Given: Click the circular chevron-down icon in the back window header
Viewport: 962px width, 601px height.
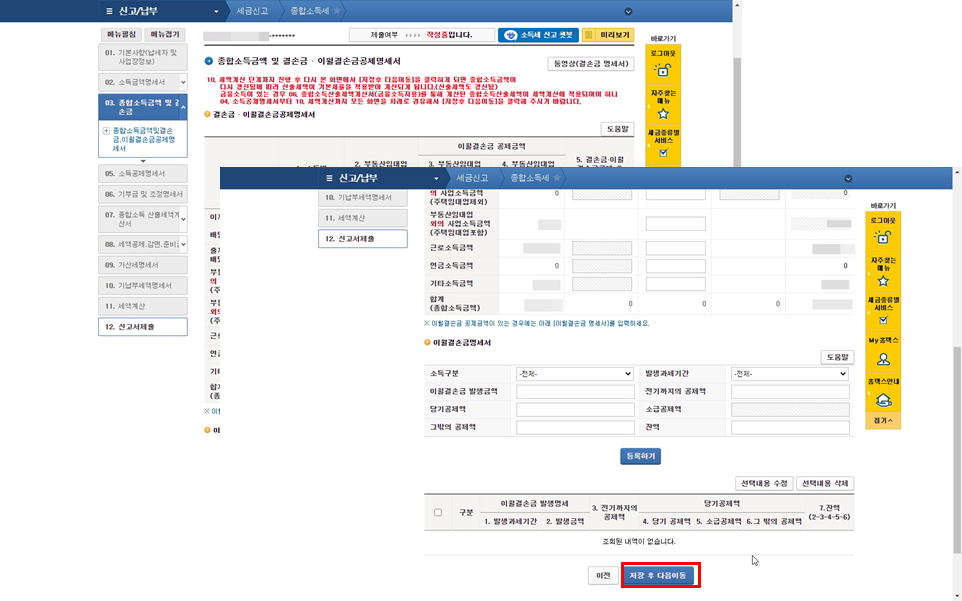Looking at the screenshot, I should (628, 12).
